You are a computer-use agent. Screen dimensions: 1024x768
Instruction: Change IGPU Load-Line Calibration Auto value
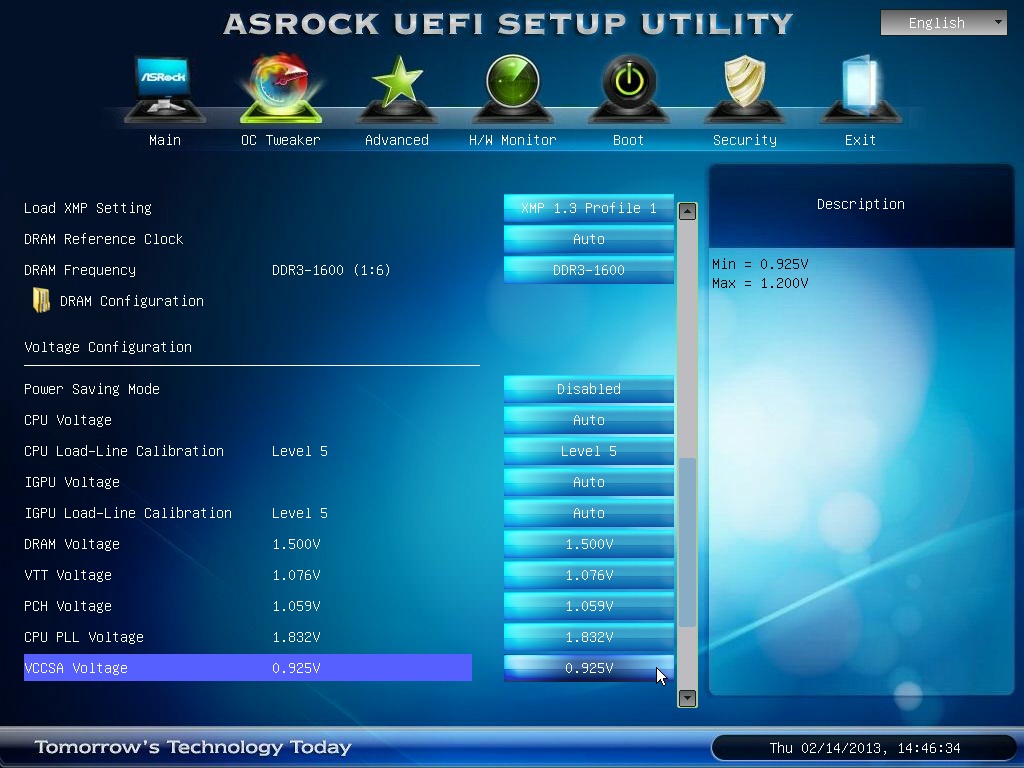click(588, 513)
